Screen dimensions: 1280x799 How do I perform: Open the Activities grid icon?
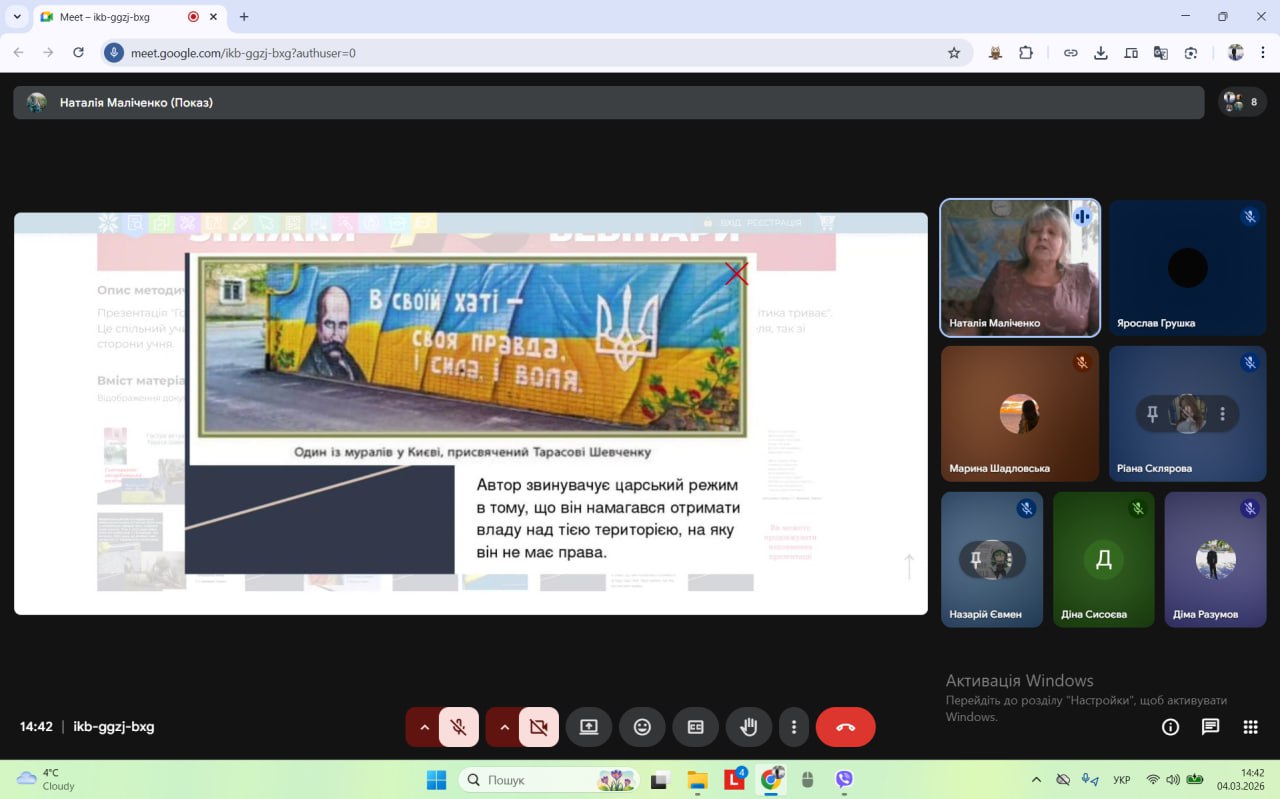coord(1250,727)
